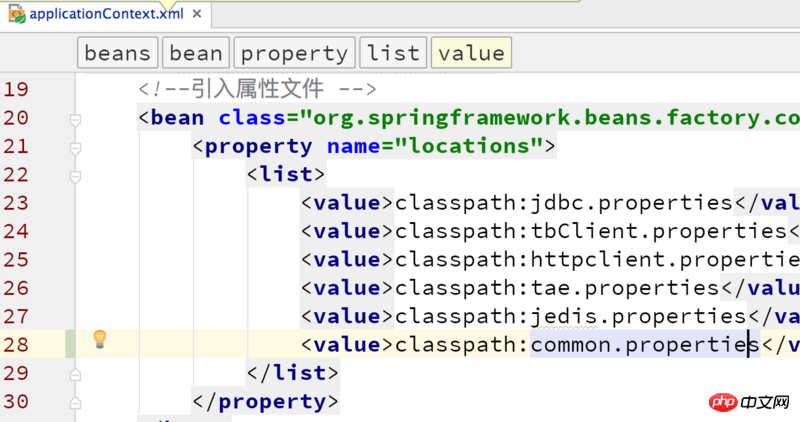Collapse the bean fold at line 20
Image resolution: width=800 pixels, height=422 pixels.
[76, 120]
